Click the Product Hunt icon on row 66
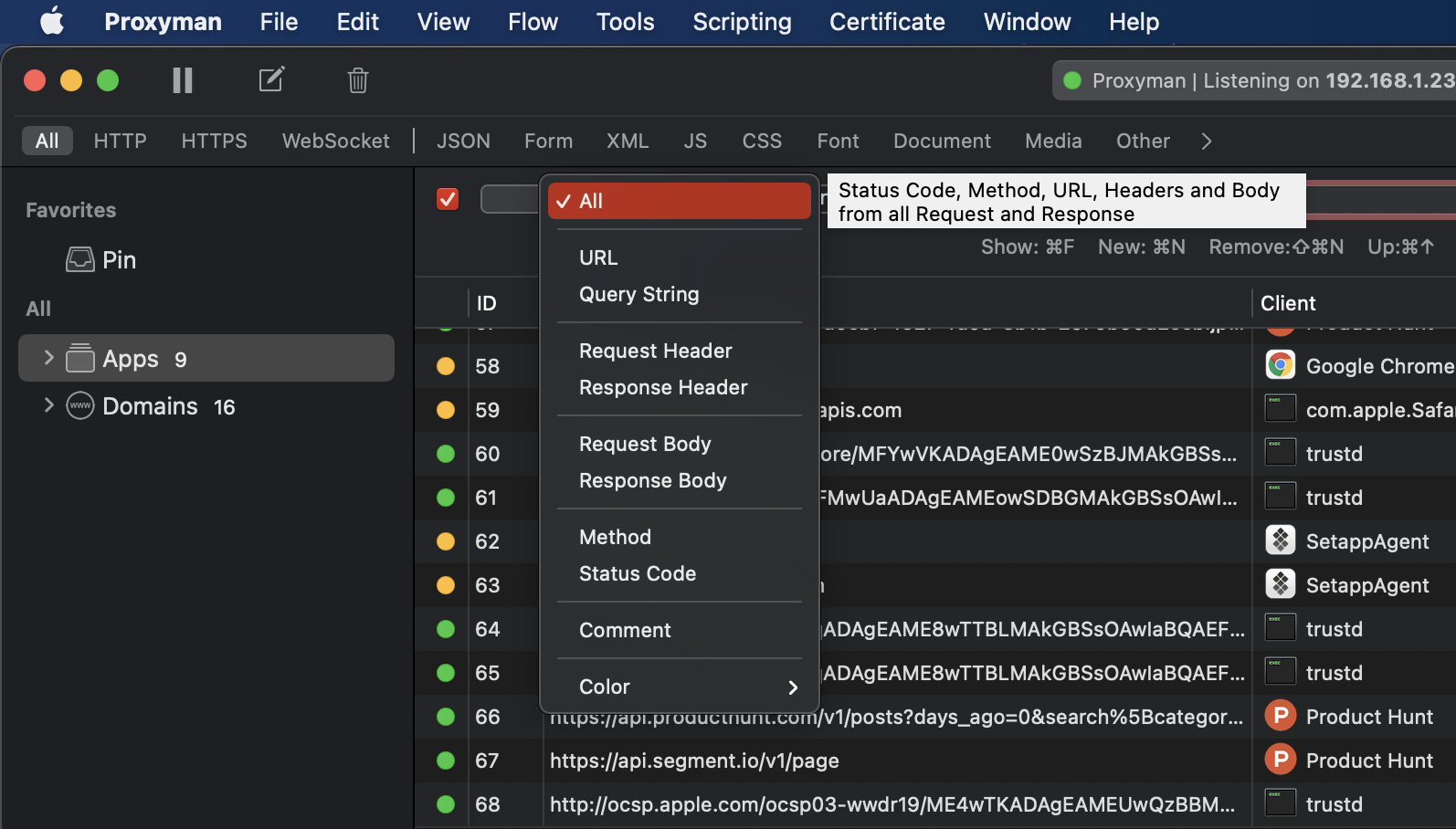This screenshot has height=829, width=1456. pyautogui.click(x=1281, y=716)
